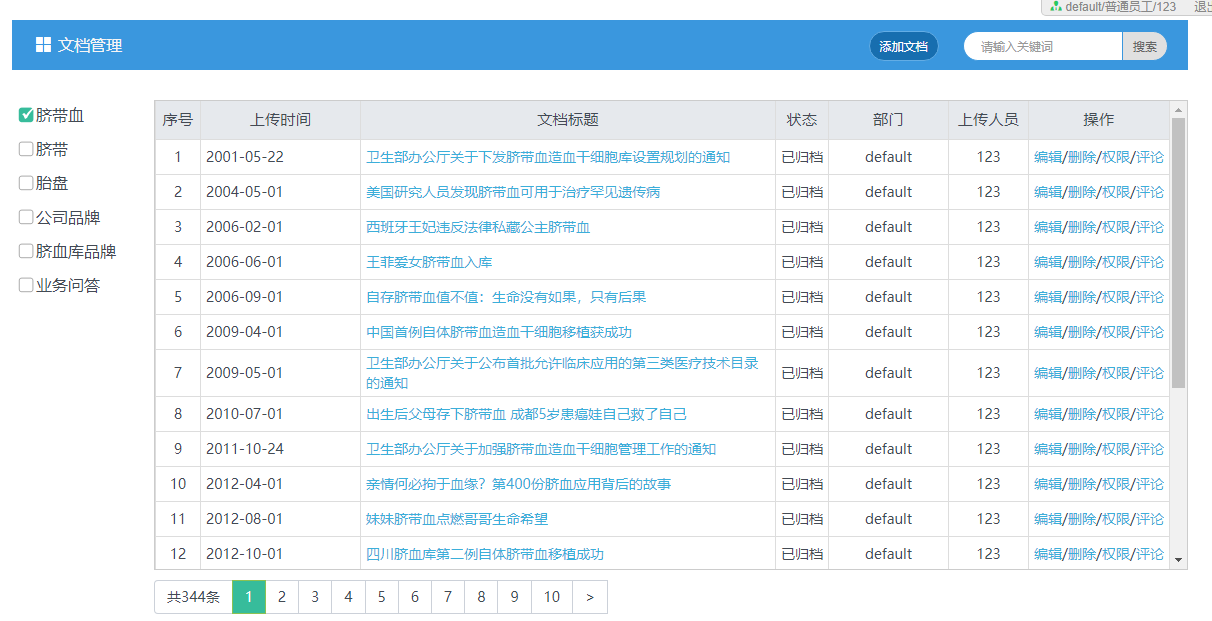This screenshot has height=621, width=1212.
Task: Open page 2 of the document list
Action: click(x=282, y=597)
